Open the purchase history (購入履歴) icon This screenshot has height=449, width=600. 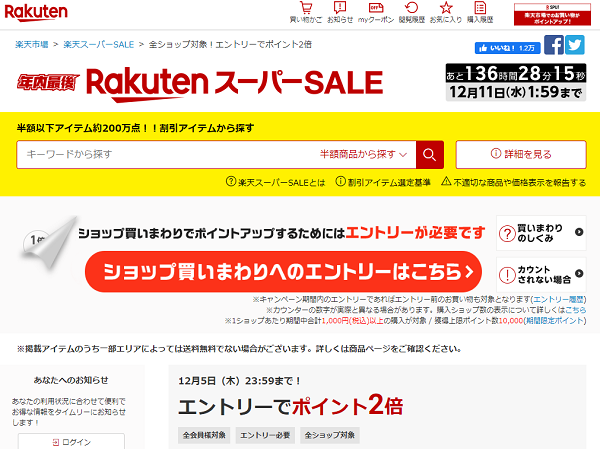(480, 13)
